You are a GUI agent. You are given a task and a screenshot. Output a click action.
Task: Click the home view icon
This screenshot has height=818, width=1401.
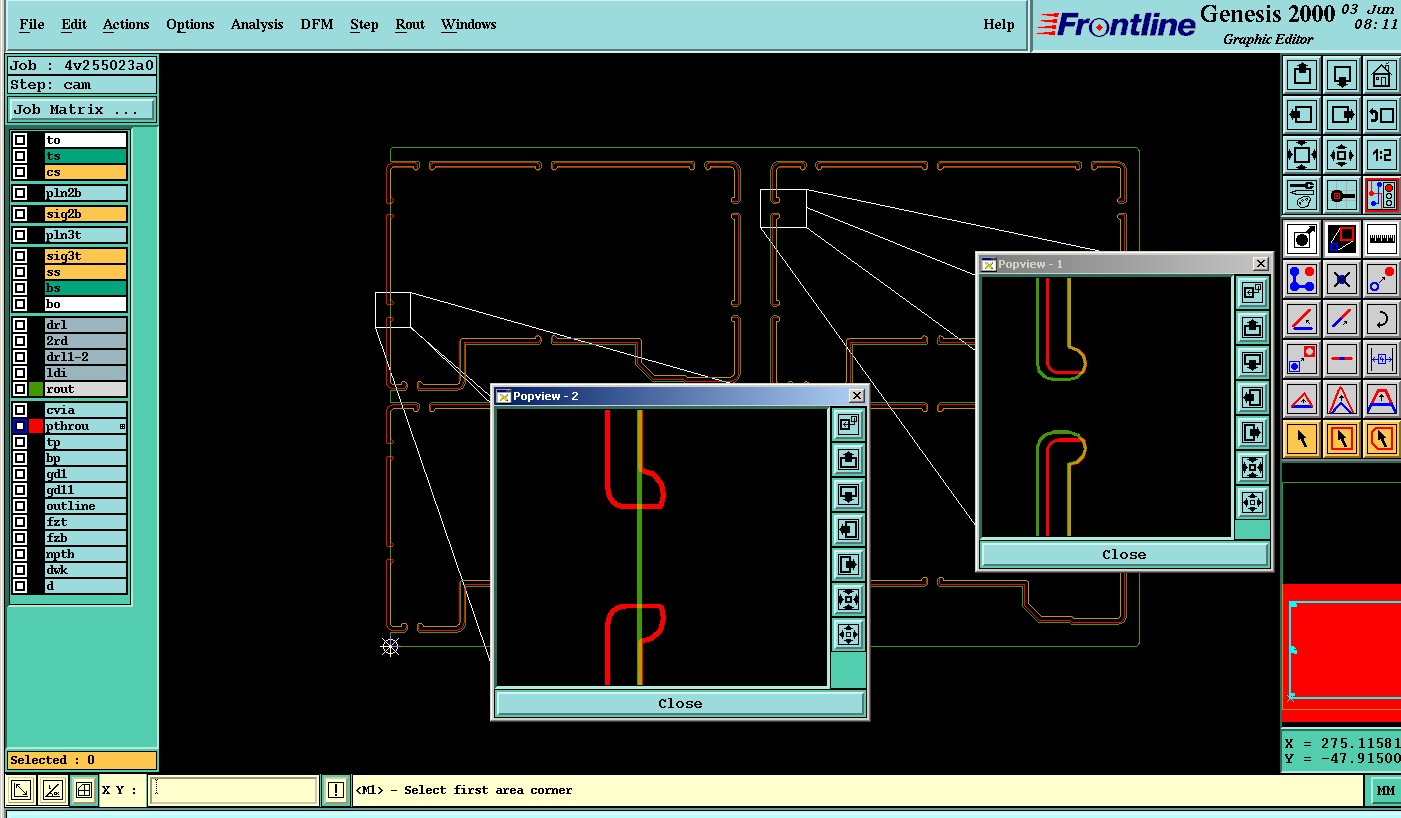pyautogui.click(x=1381, y=75)
